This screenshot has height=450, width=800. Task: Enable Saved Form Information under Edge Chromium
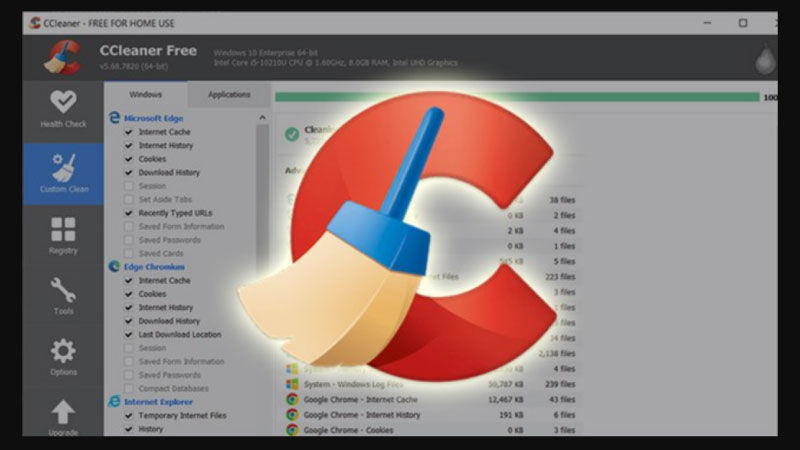click(129, 361)
